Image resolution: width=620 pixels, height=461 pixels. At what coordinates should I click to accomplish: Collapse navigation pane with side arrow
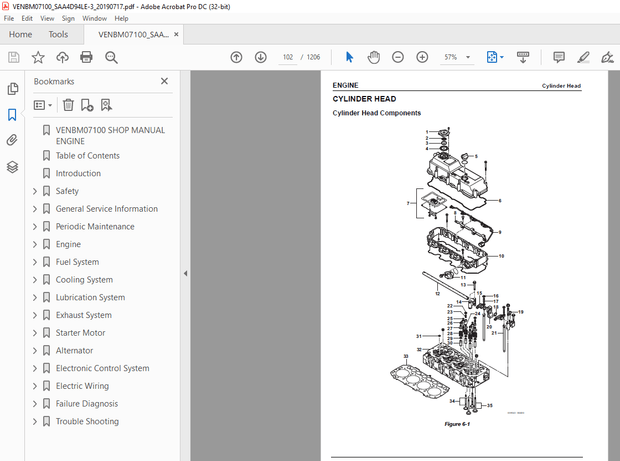coord(185,273)
